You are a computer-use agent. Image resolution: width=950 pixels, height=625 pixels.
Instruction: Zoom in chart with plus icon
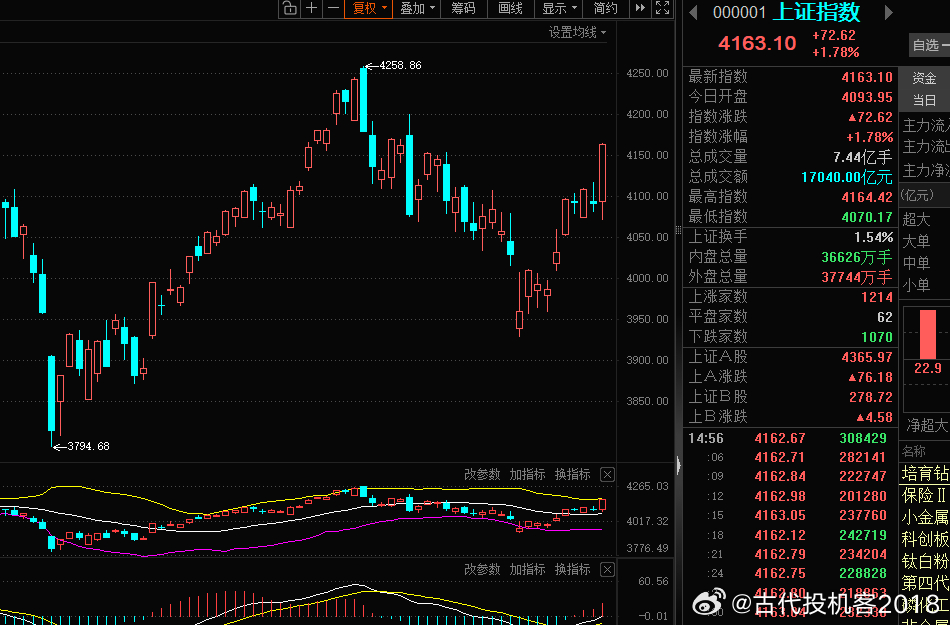311,8
